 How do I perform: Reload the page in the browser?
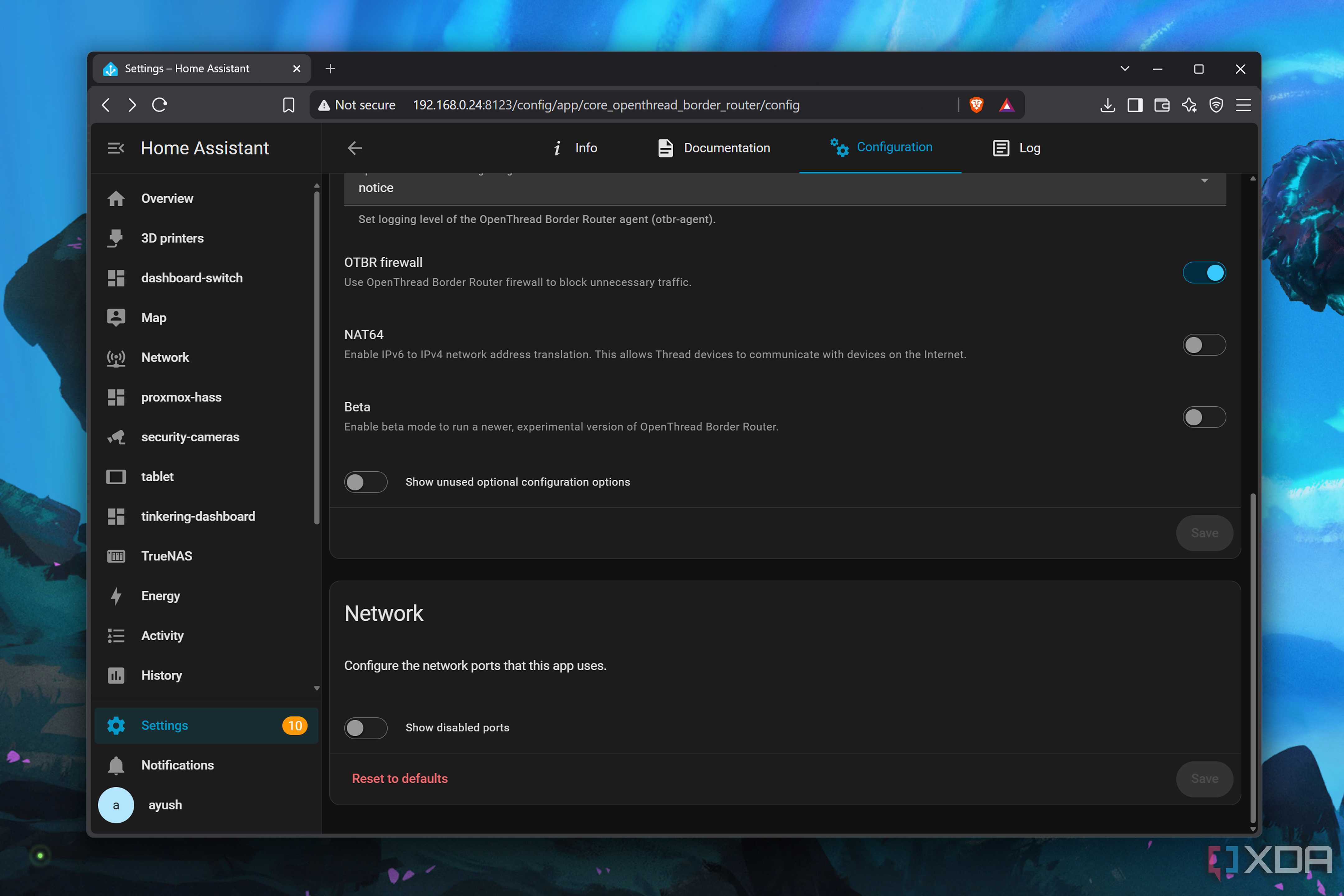click(x=159, y=105)
